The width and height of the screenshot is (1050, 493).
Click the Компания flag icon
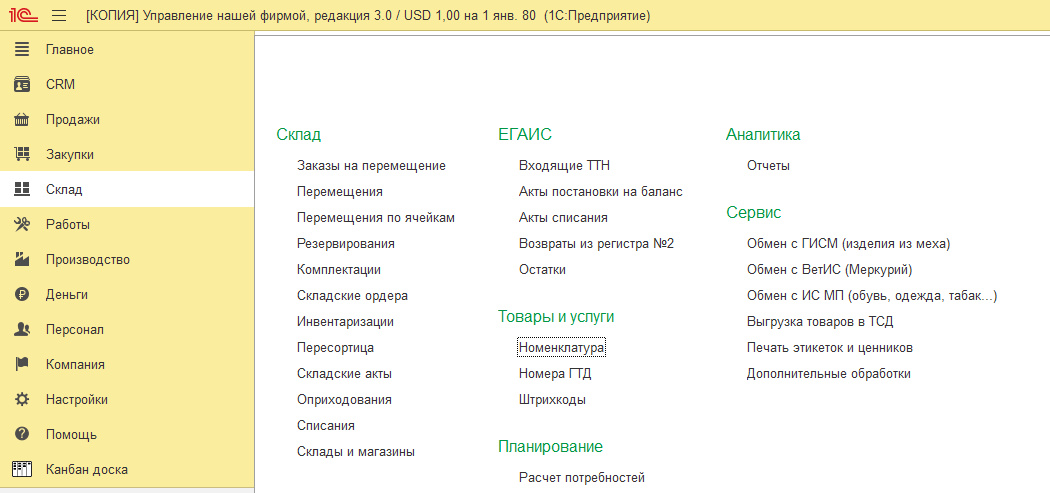pos(22,364)
